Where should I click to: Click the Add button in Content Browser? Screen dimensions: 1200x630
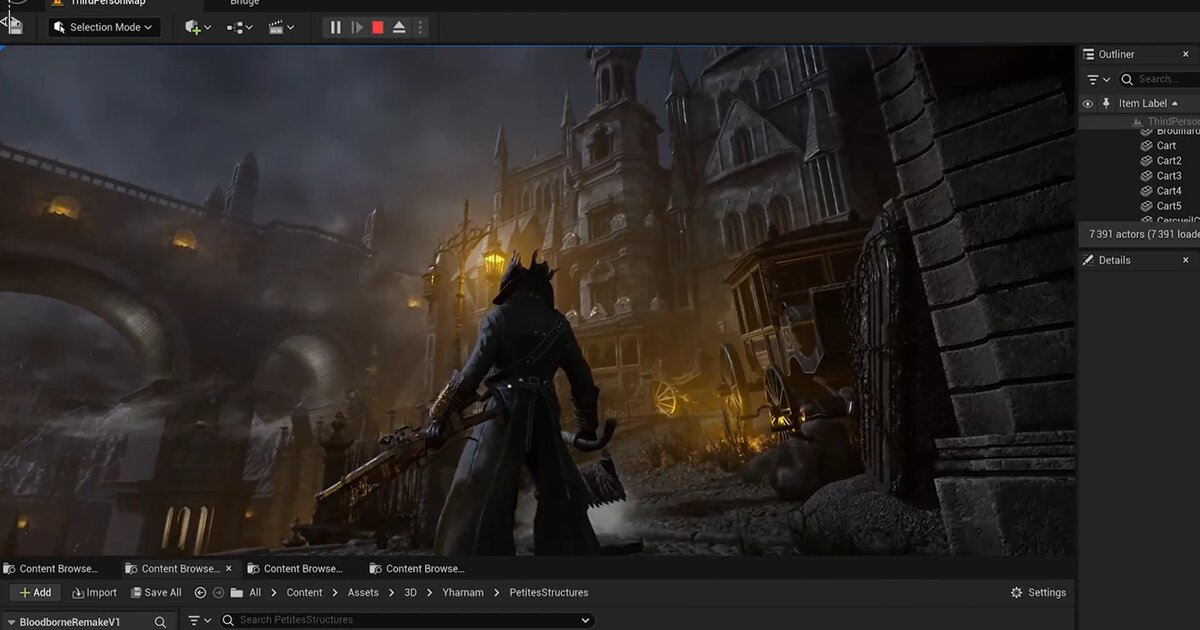coord(35,592)
